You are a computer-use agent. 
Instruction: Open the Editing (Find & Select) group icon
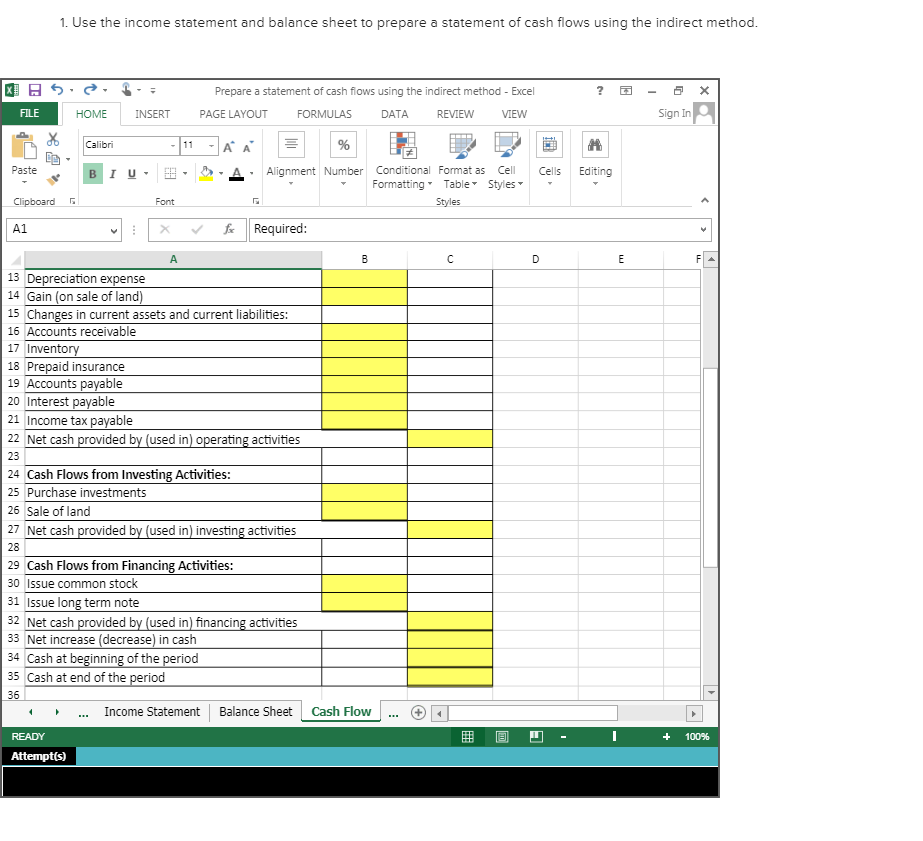(x=596, y=143)
